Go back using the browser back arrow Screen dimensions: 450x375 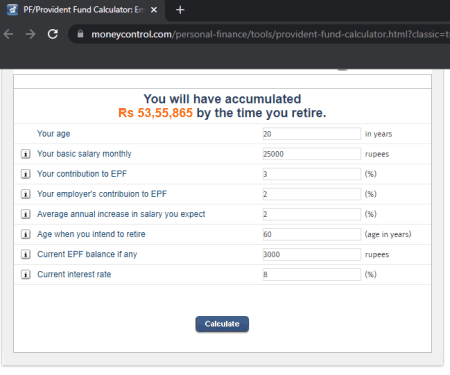tap(9, 34)
